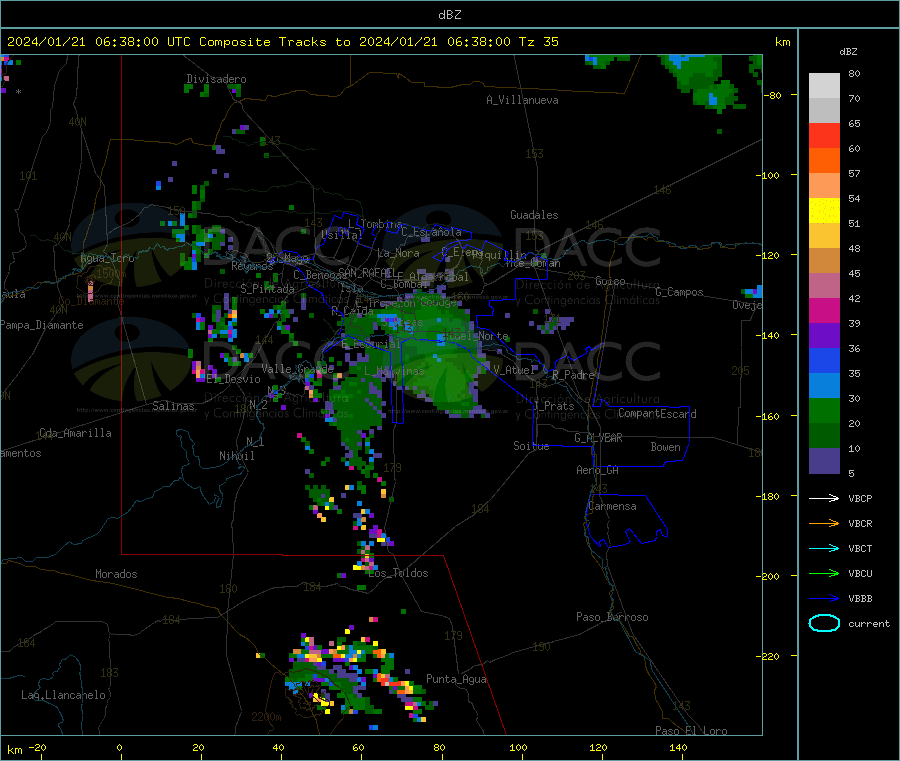This screenshot has height=761, width=900.
Task: Click the 'Divisadero' map label
Action: pos(216,79)
